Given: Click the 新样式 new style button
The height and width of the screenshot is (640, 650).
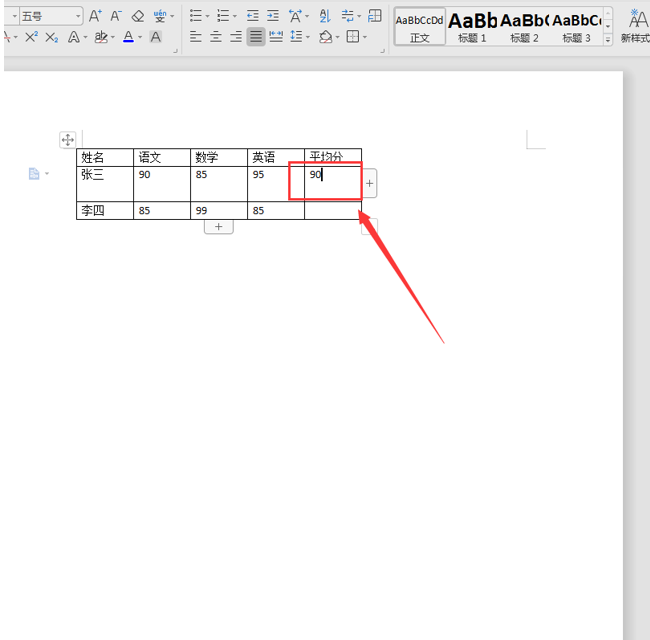Looking at the screenshot, I should (635, 26).
